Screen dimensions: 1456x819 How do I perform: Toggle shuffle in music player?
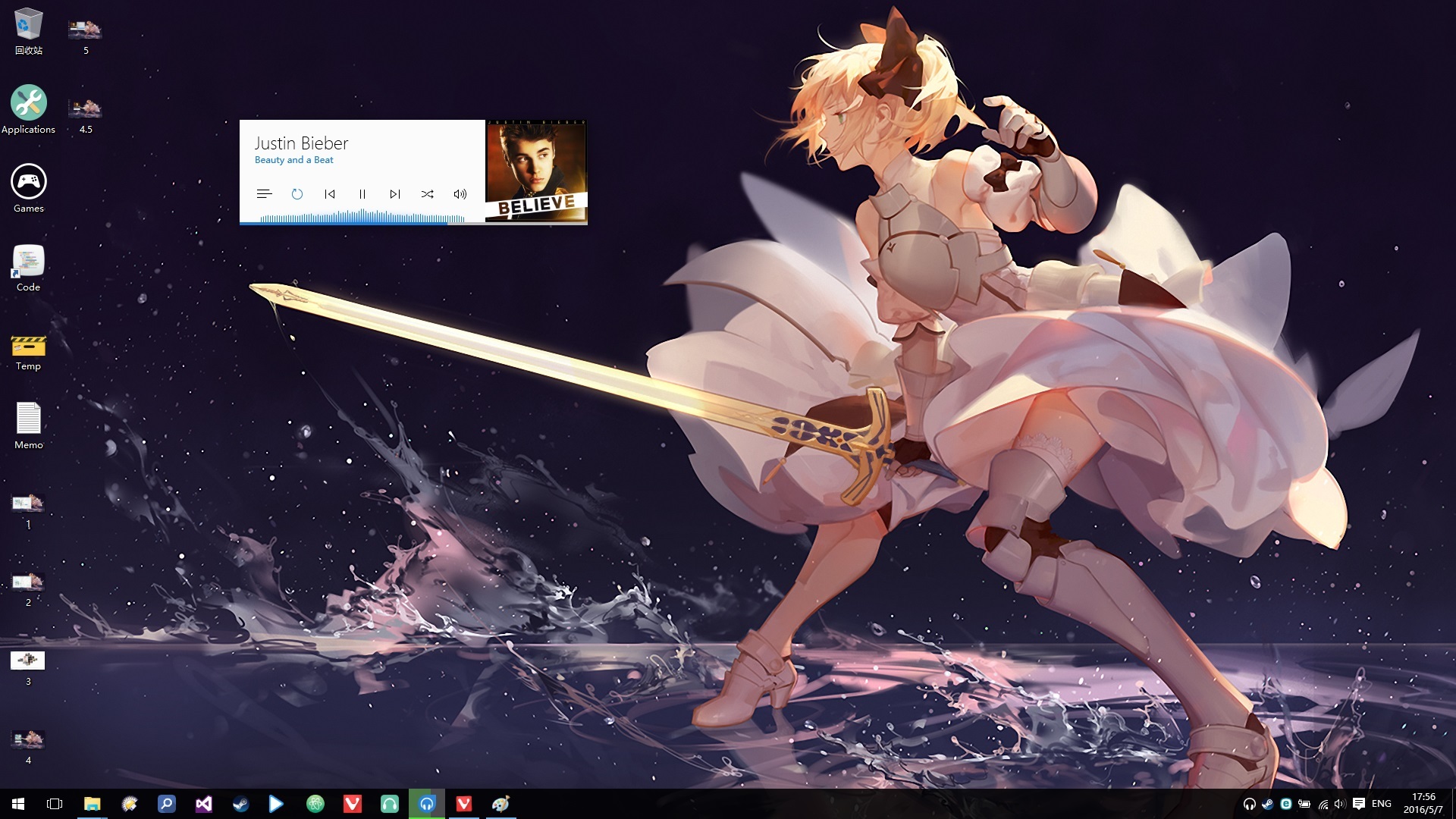(x=428, y=194)
